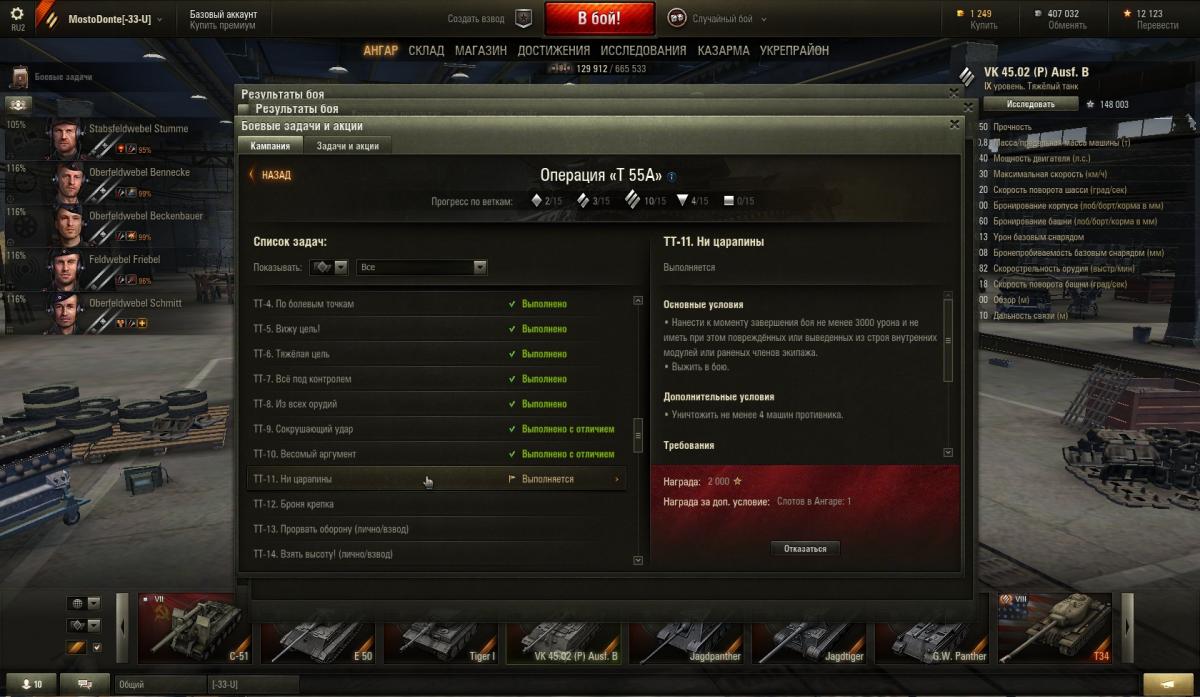Toggle the elite vehicles filter checkbox
Screen dimensions: 1200x697
(x=97, y=647)
